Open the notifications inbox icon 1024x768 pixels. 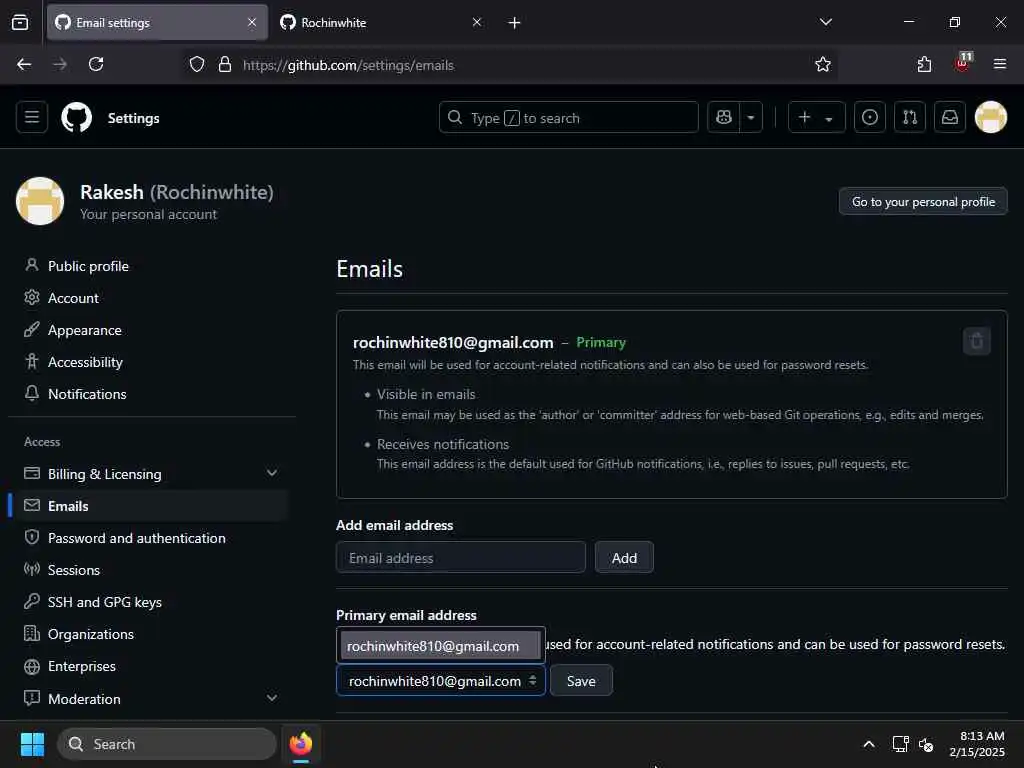point(950,118)
